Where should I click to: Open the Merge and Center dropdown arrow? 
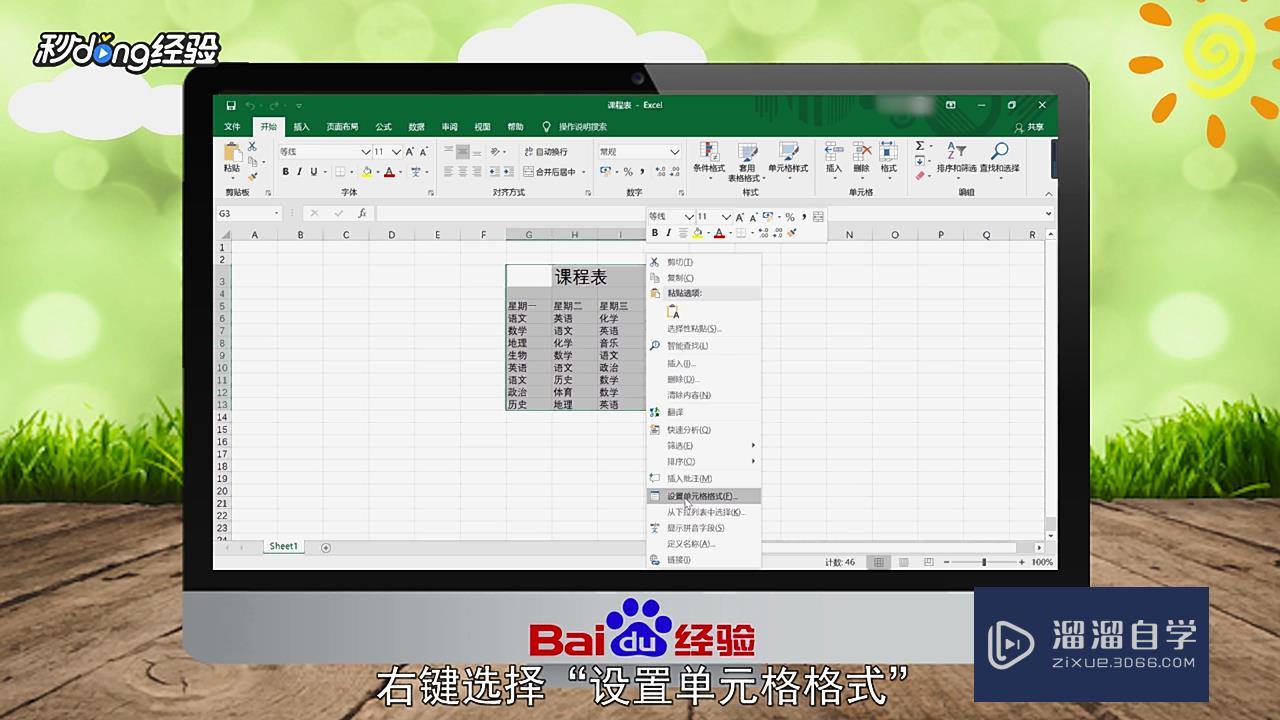tap(585, 172)
